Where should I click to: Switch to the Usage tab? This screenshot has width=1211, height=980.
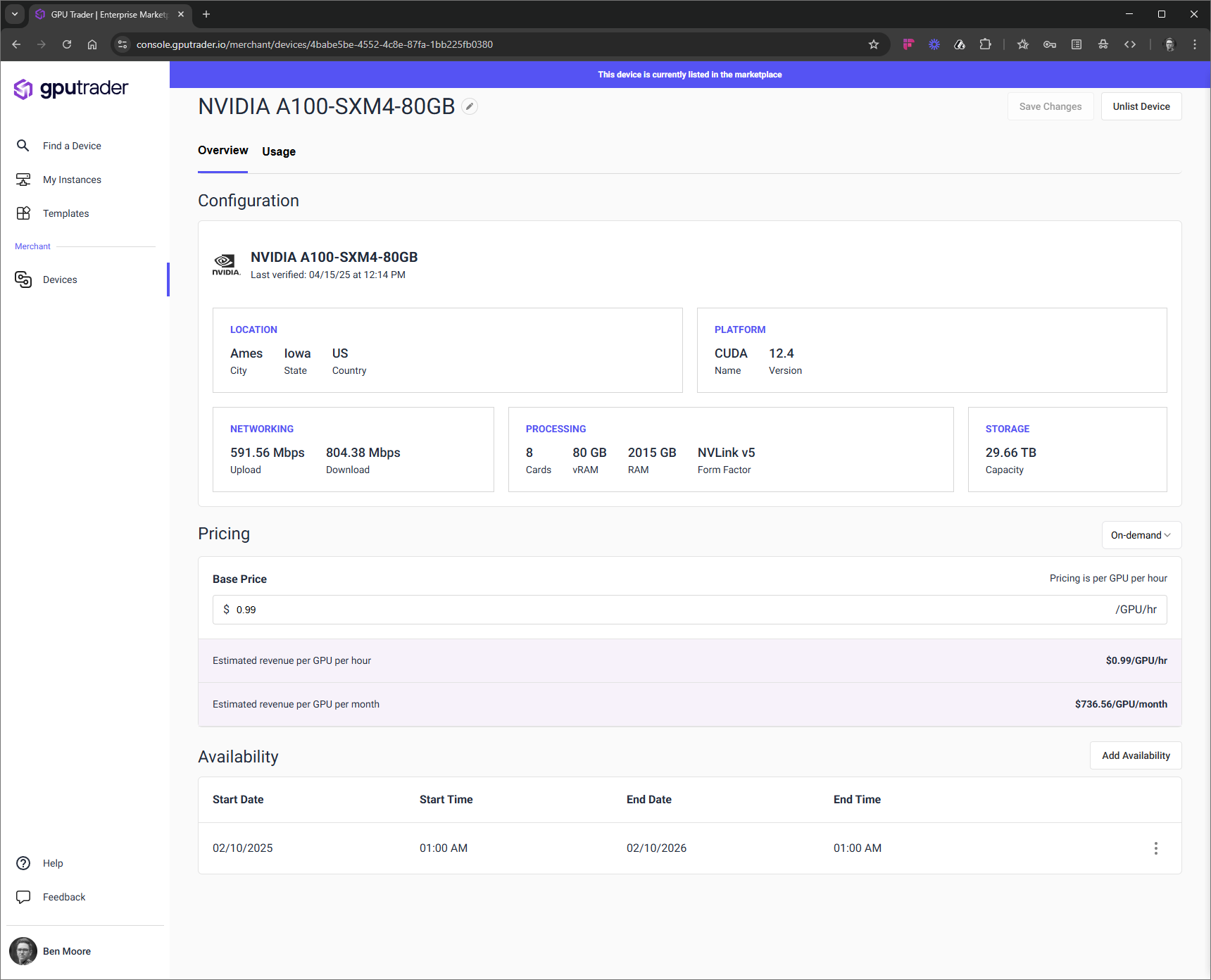coord(279,151)
